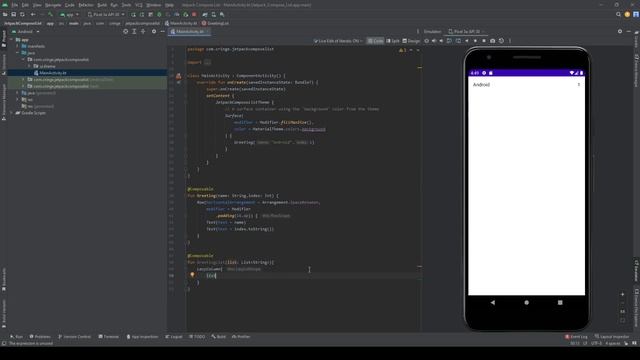Viewport: 640px width, 360px height.
Task: Hide the Project panel with minus icon
Action: 162,31
